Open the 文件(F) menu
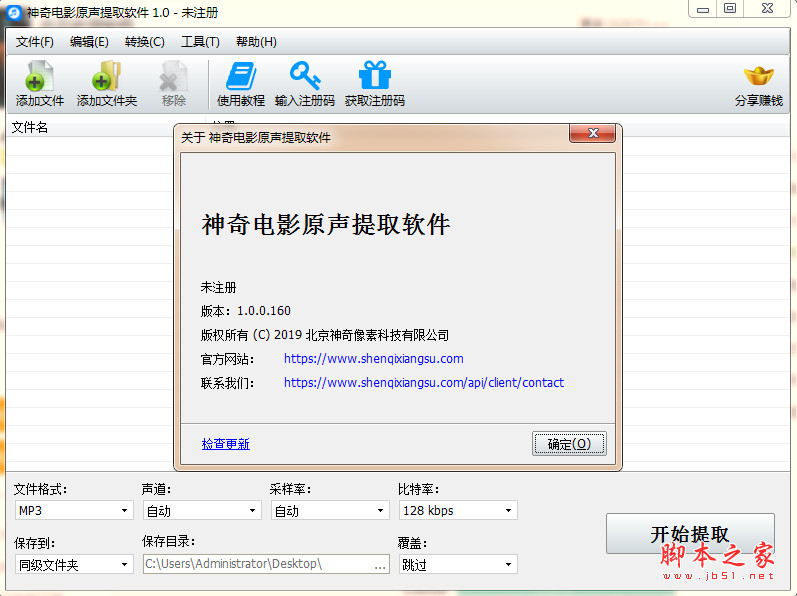 pyautogui.click(x=35, y=42)
